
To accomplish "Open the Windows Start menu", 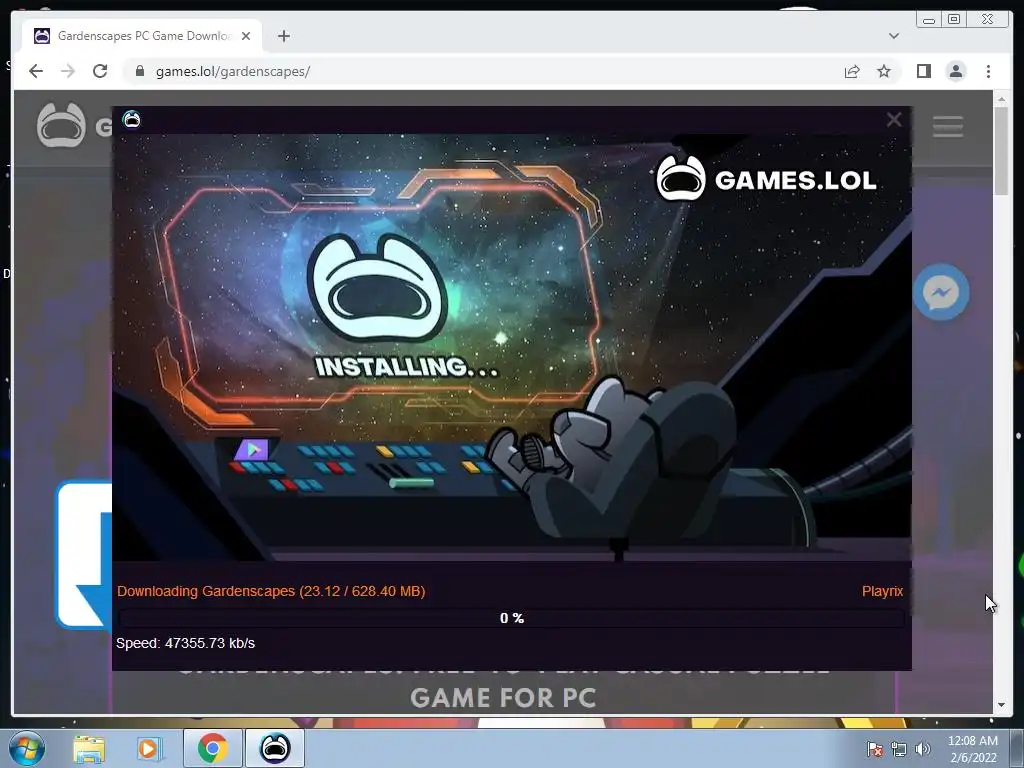I will pyautogui.click(x=27, y=748).
